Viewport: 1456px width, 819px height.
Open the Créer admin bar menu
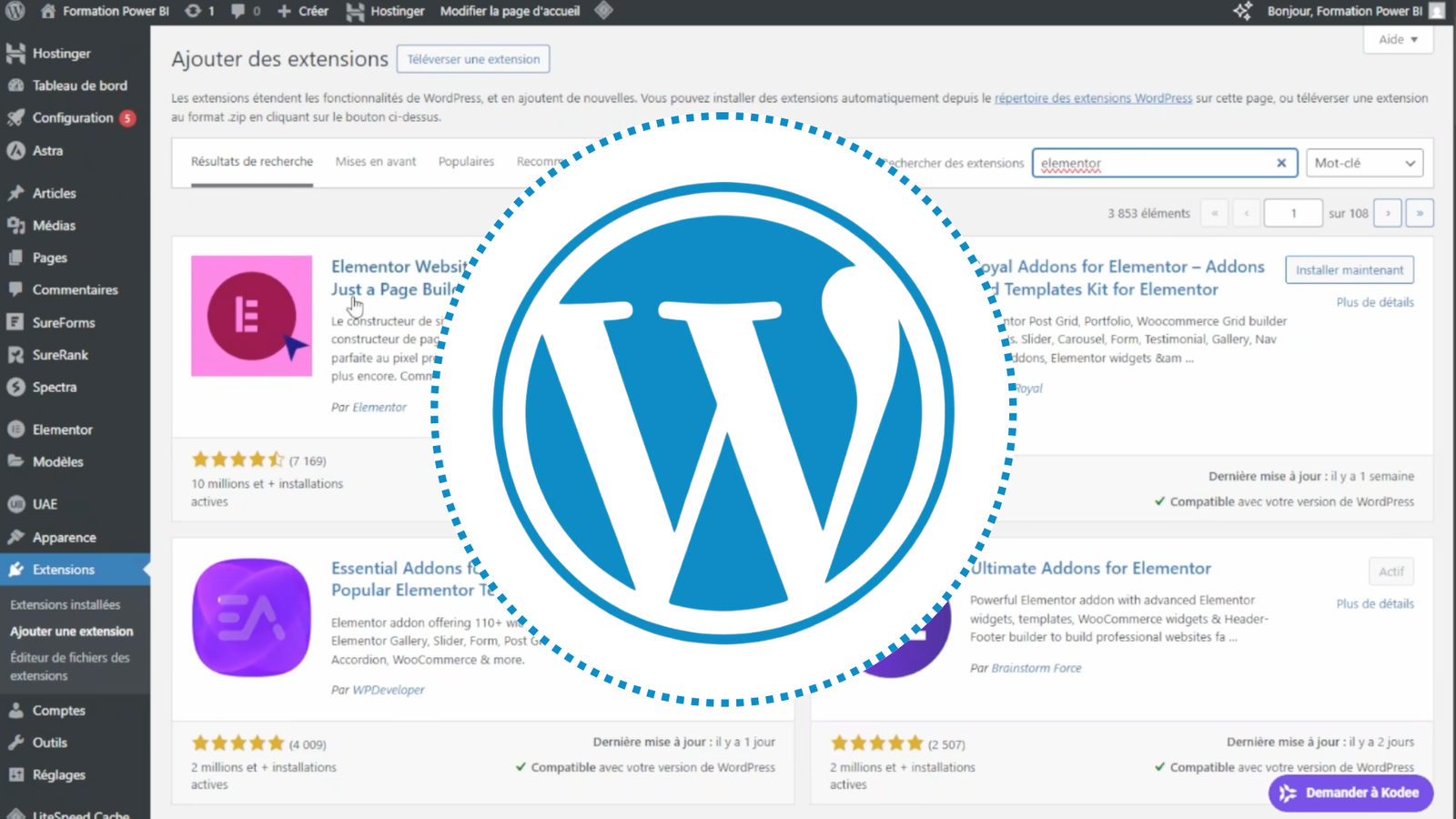(x=302, y=11)
